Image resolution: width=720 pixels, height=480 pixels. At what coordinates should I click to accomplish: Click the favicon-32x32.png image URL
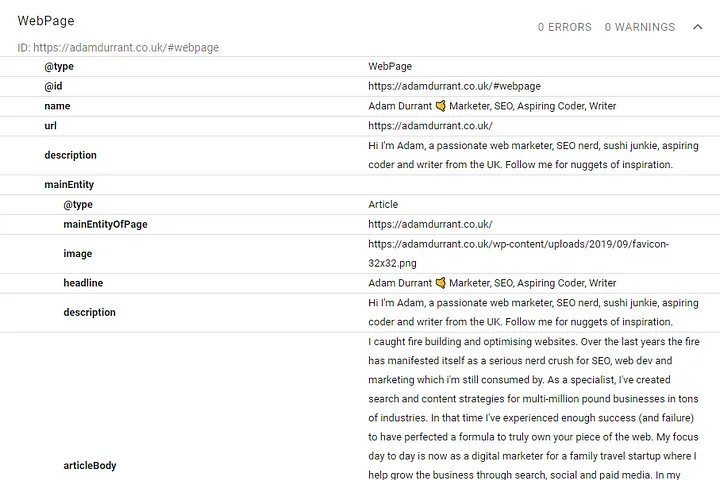[518, 254]
